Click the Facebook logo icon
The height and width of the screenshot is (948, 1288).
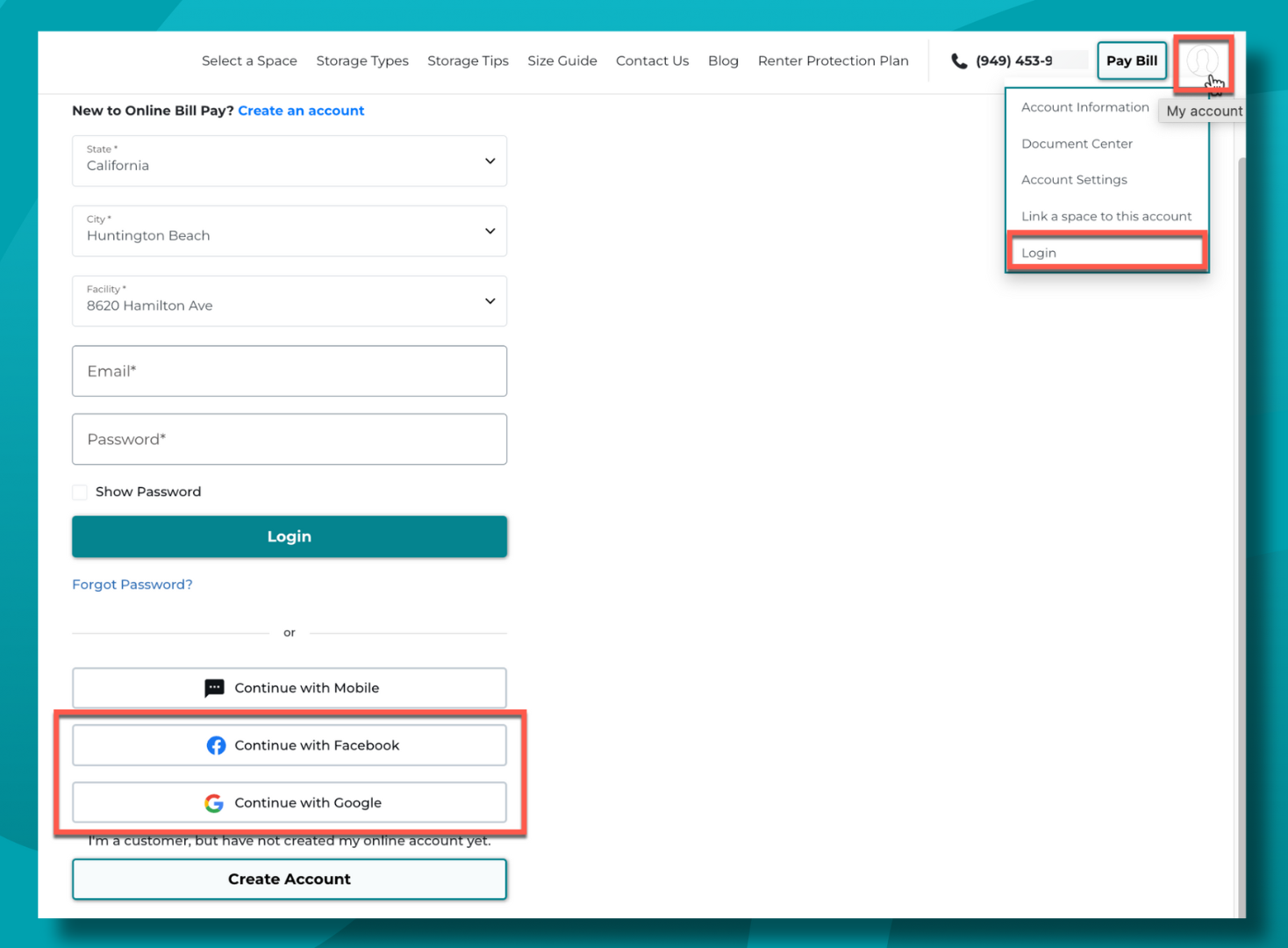coord(216,745)
